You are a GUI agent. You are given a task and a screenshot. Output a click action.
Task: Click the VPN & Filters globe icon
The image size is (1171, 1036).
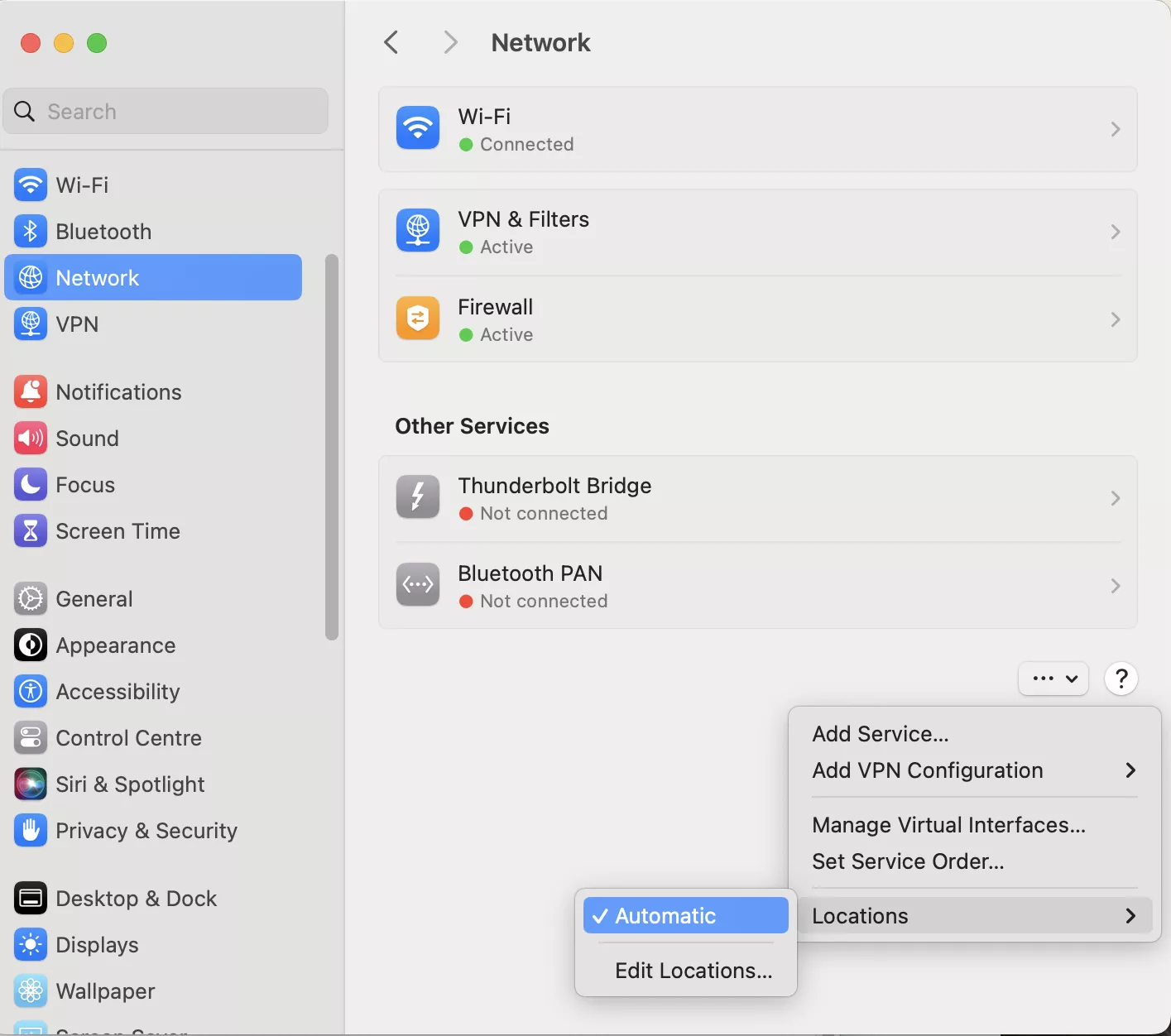click(x=418, y=230)
